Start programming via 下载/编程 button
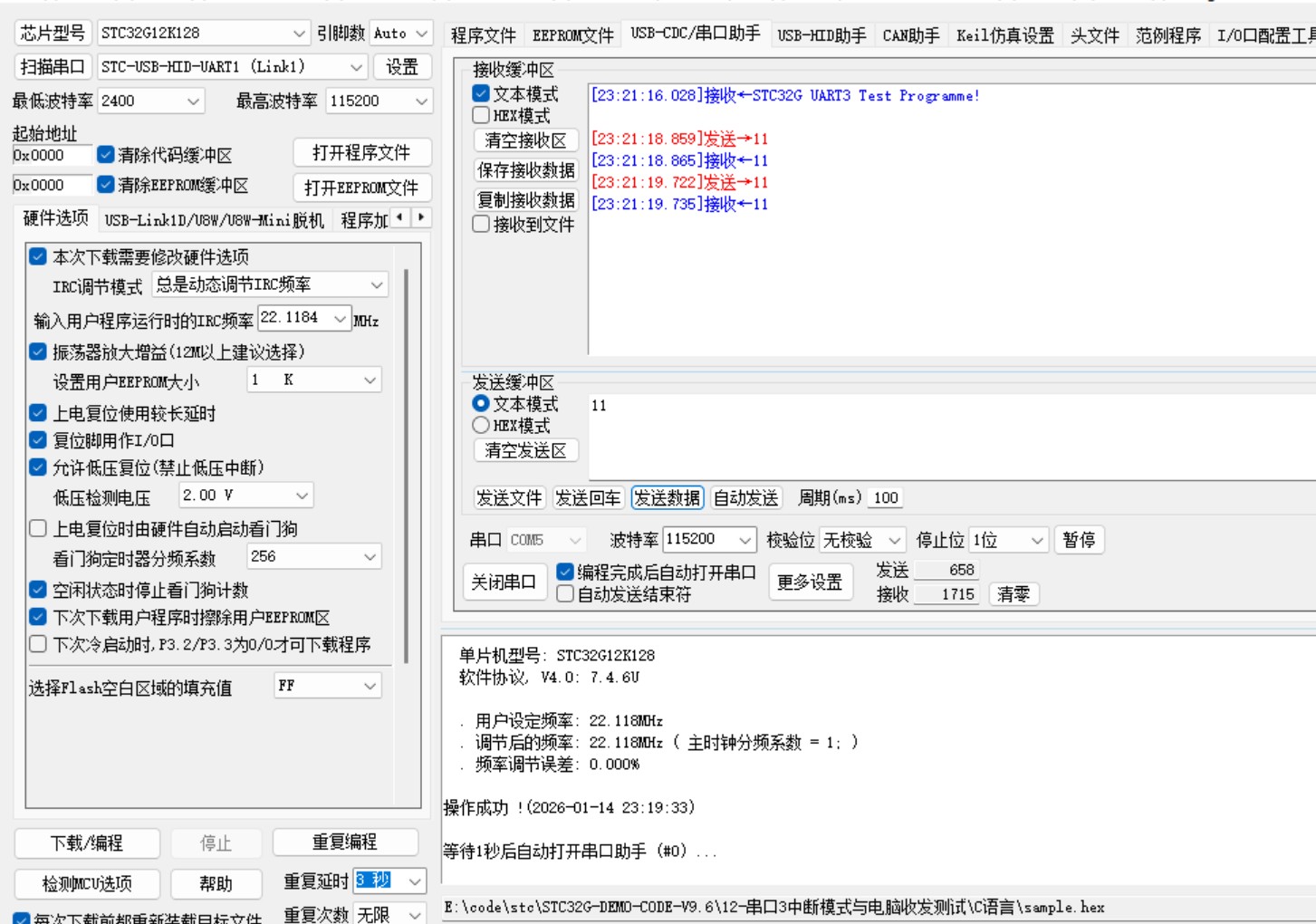 point(86,842)
